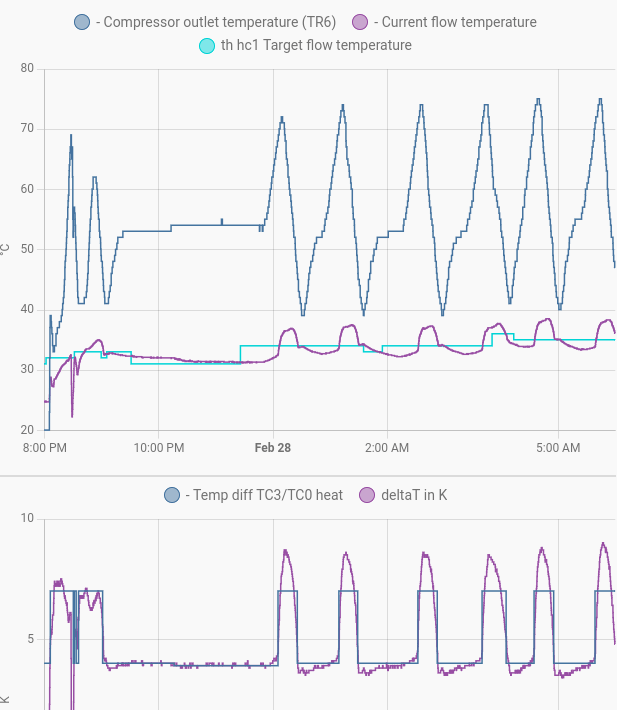The width and height of the screenshot is (617, 710).
Task: Click th hc1 Target flow temperature label
Action: tap(316, 45)
